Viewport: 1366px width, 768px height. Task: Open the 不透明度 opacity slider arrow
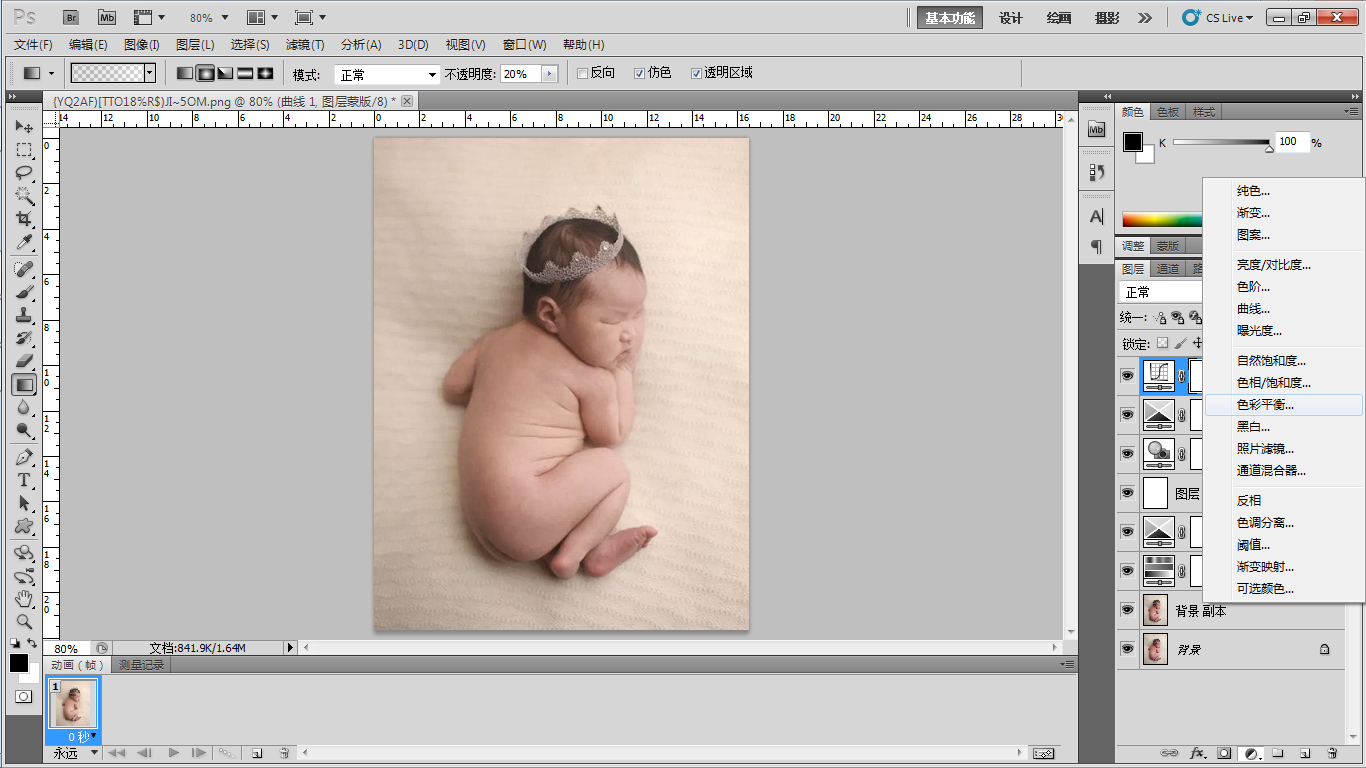[549, 74]
